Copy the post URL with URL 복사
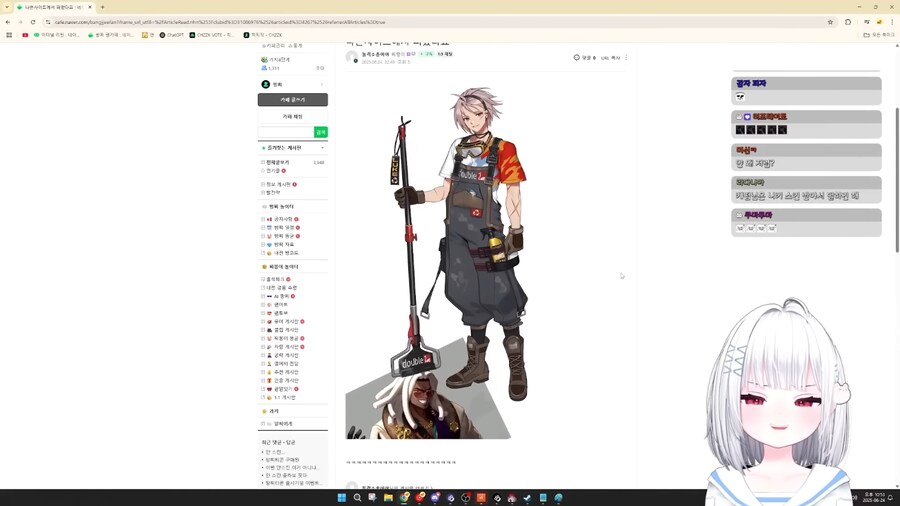Viewport: 900px width, 506px height. pyautogui.click(x=610, y=58)
